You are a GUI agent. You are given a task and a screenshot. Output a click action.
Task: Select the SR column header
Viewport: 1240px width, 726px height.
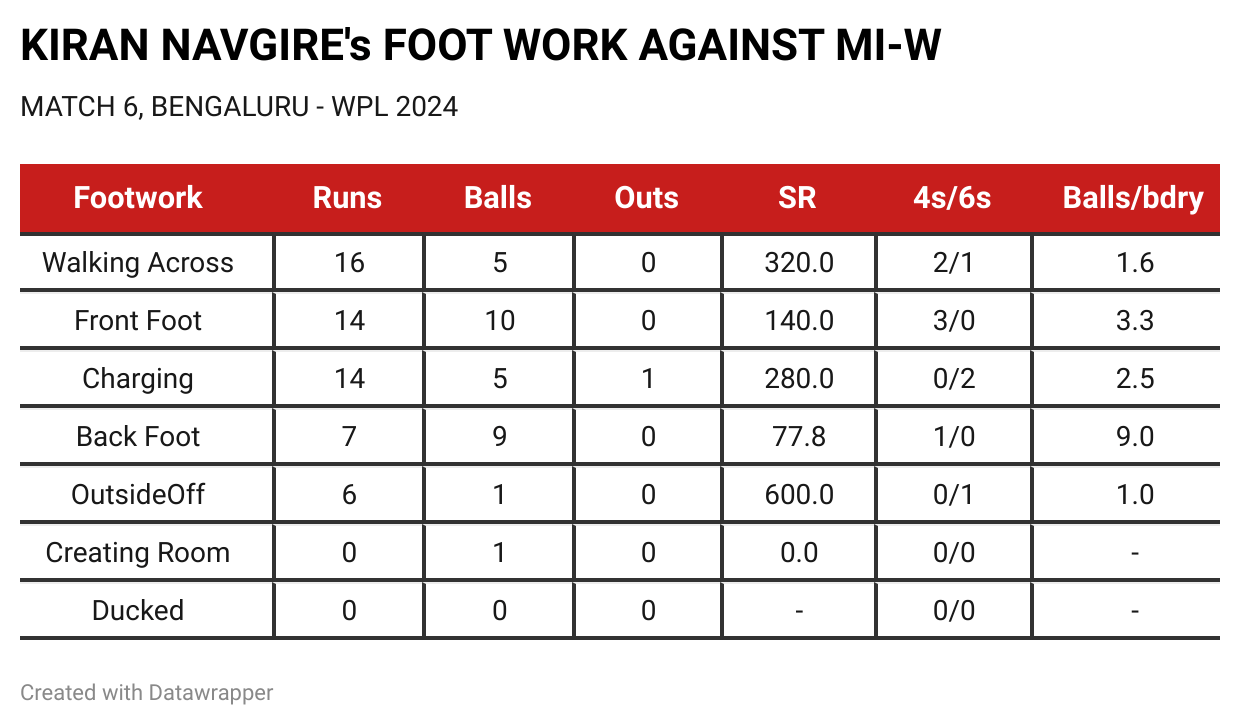pyautogui.click(x=797, y=198)
